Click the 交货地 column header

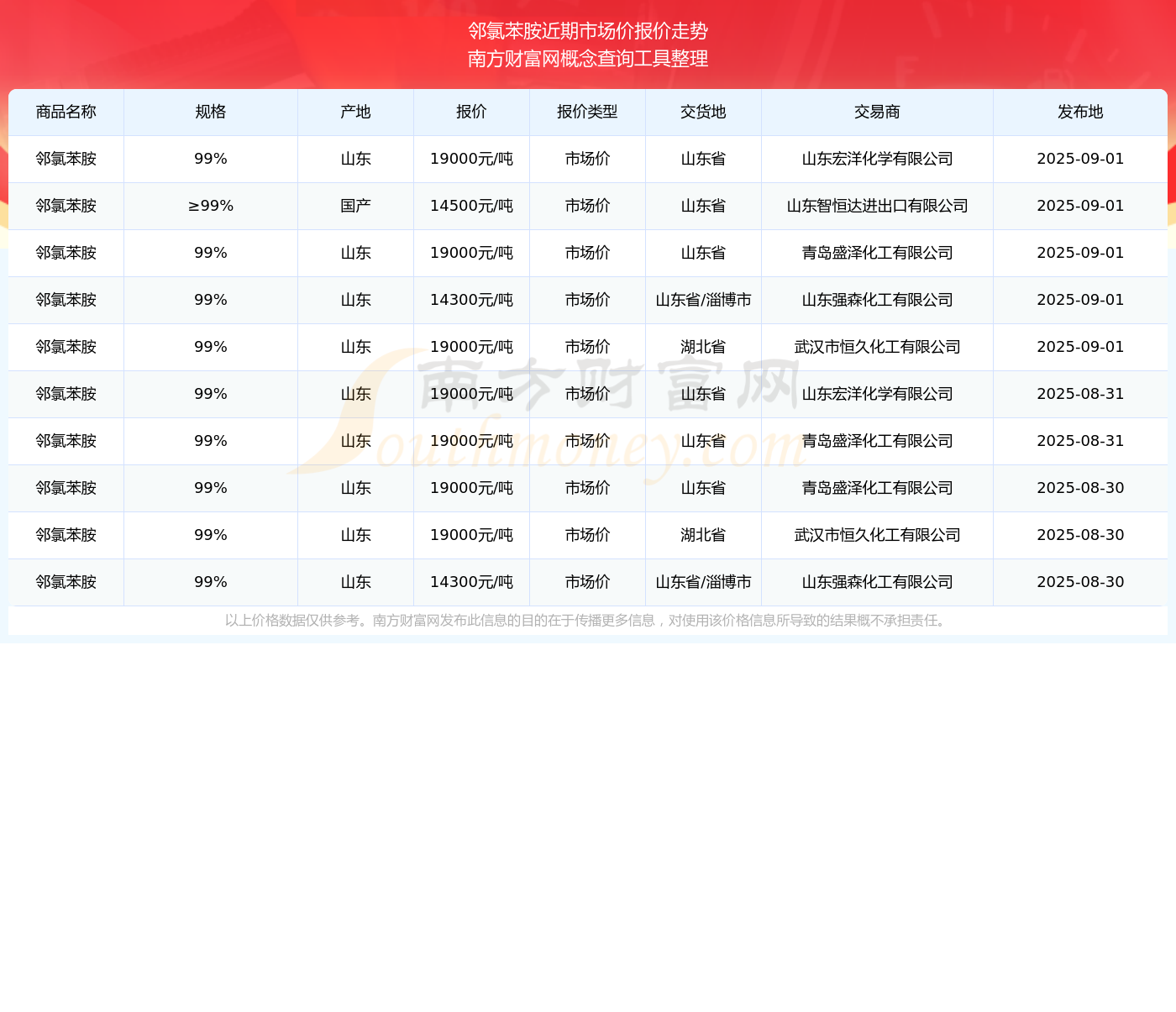coord(704,112)
